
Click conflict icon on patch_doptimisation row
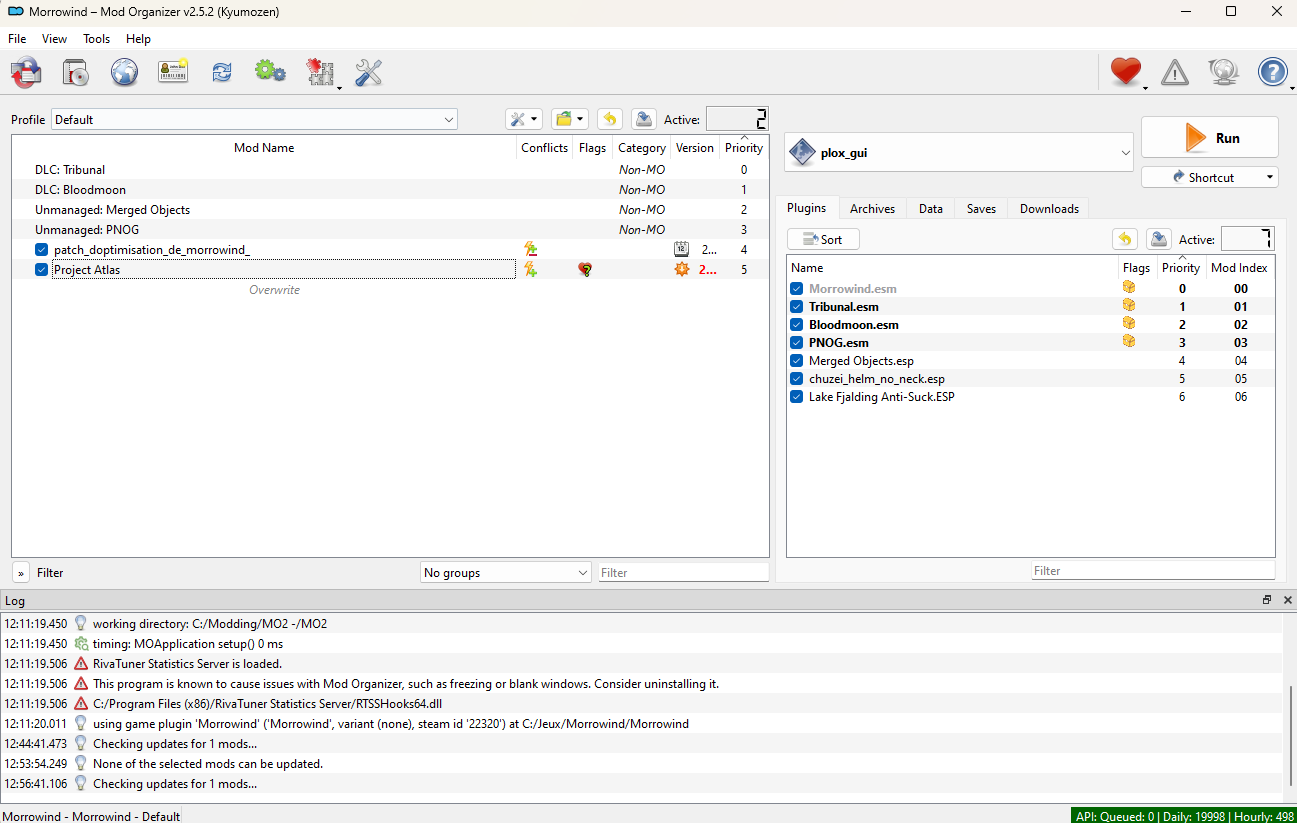point(531,249)
